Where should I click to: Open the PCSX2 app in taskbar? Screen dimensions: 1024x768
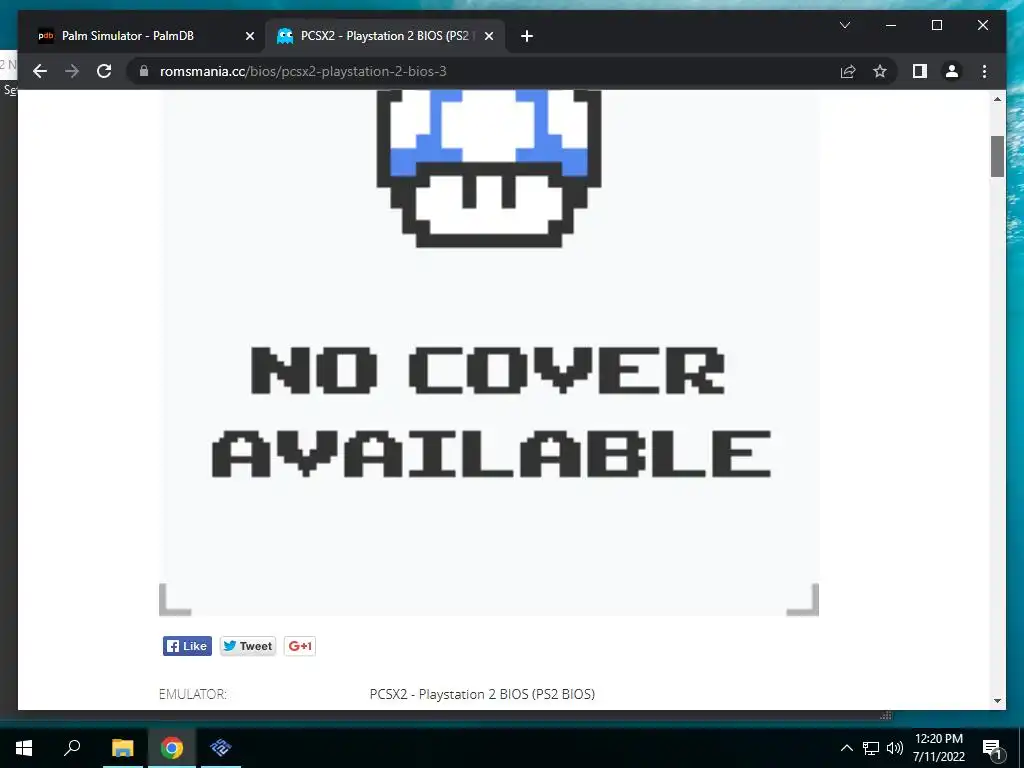coord(221,748)
